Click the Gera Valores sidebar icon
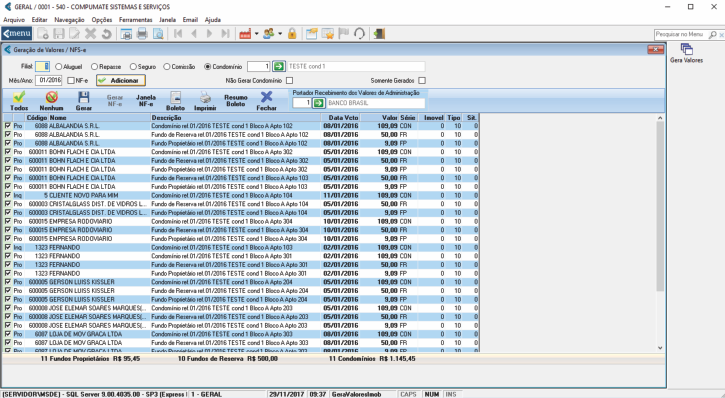 pos(687,53)
